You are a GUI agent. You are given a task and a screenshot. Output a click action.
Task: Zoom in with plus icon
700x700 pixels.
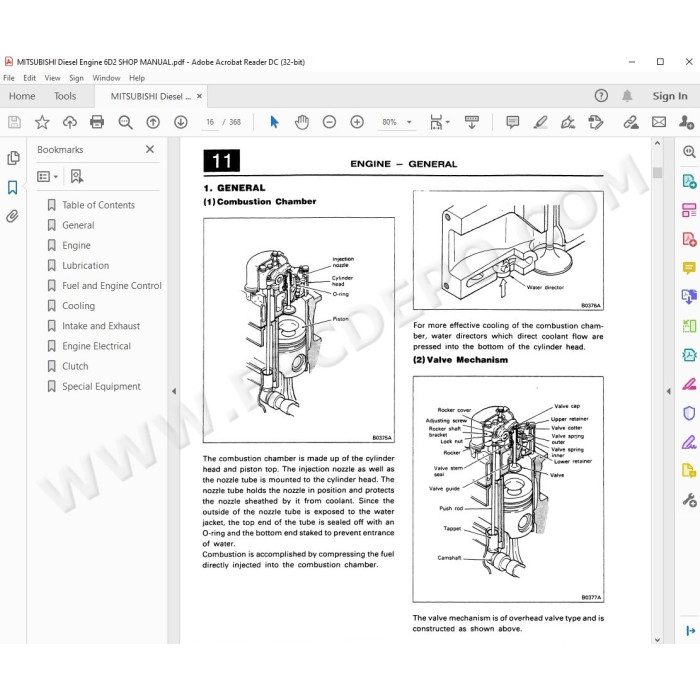coord(357,122)
